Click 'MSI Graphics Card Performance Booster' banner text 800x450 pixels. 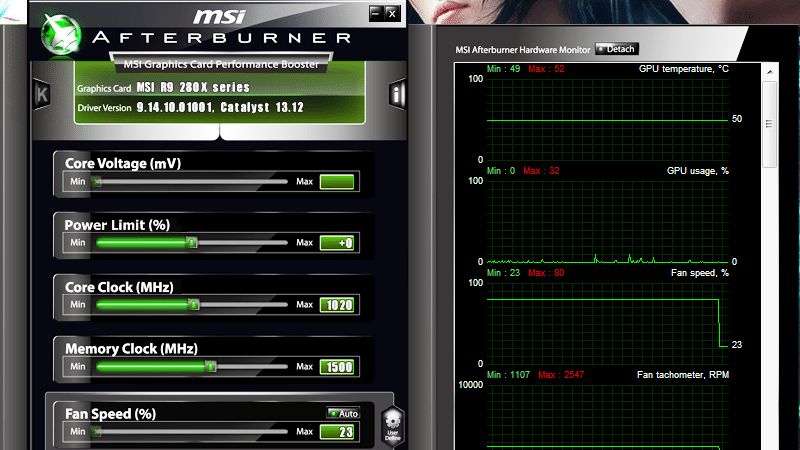(221, 64)
